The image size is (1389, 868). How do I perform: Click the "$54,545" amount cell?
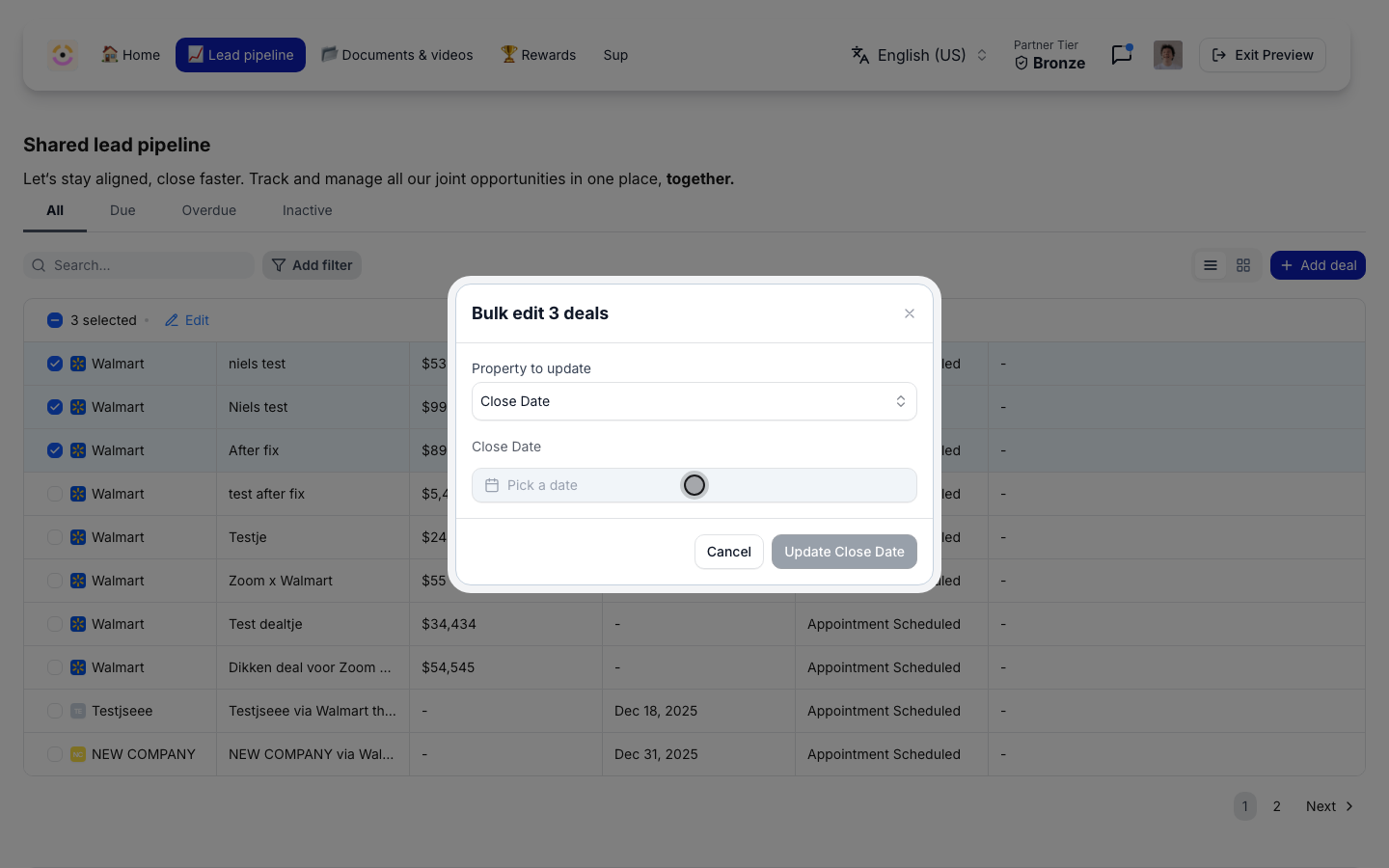(449, 667)
